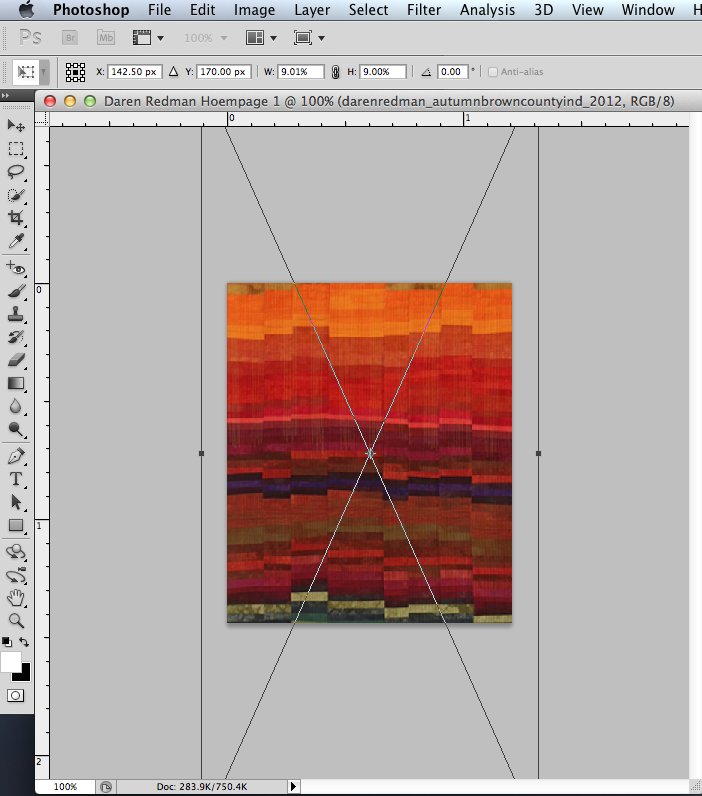Open the Select menu

click(369, 10)
